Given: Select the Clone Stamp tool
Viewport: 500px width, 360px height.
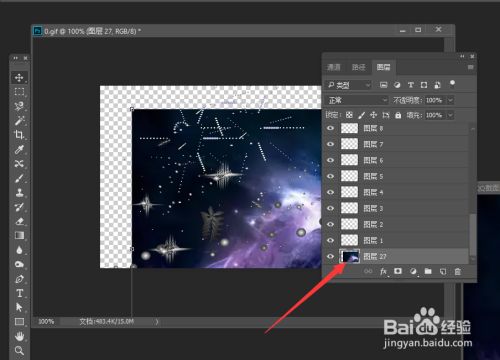Looking at the screenshot, I should coord(19,192).
